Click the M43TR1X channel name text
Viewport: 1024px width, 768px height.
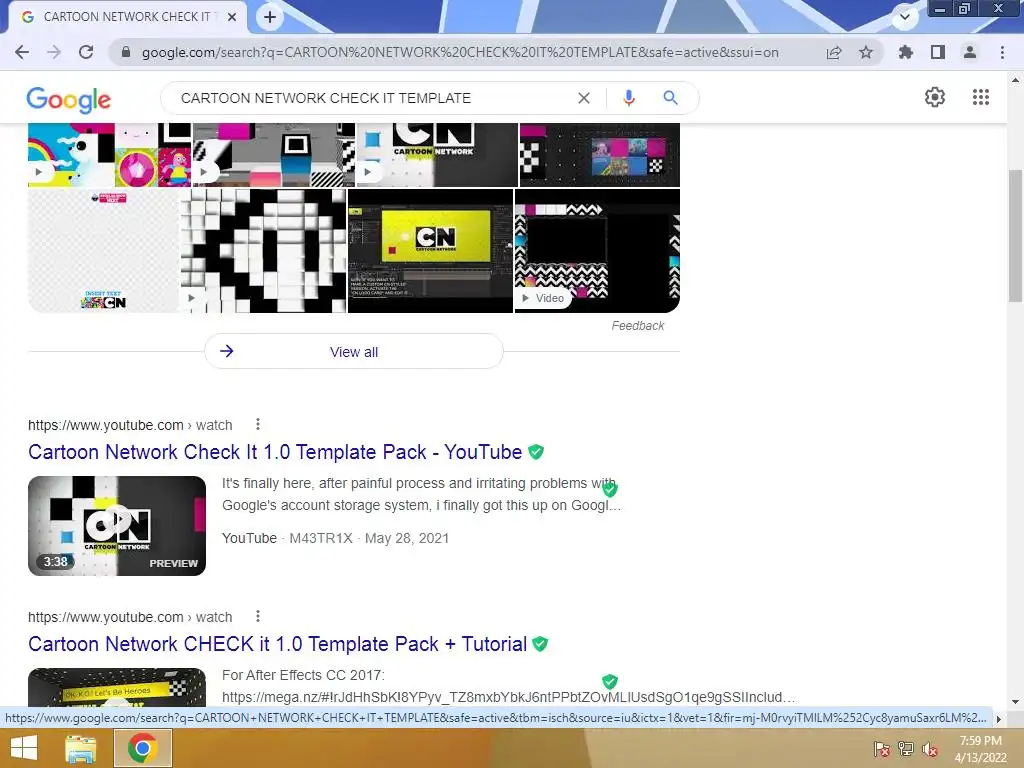click(x=321, y=538)
